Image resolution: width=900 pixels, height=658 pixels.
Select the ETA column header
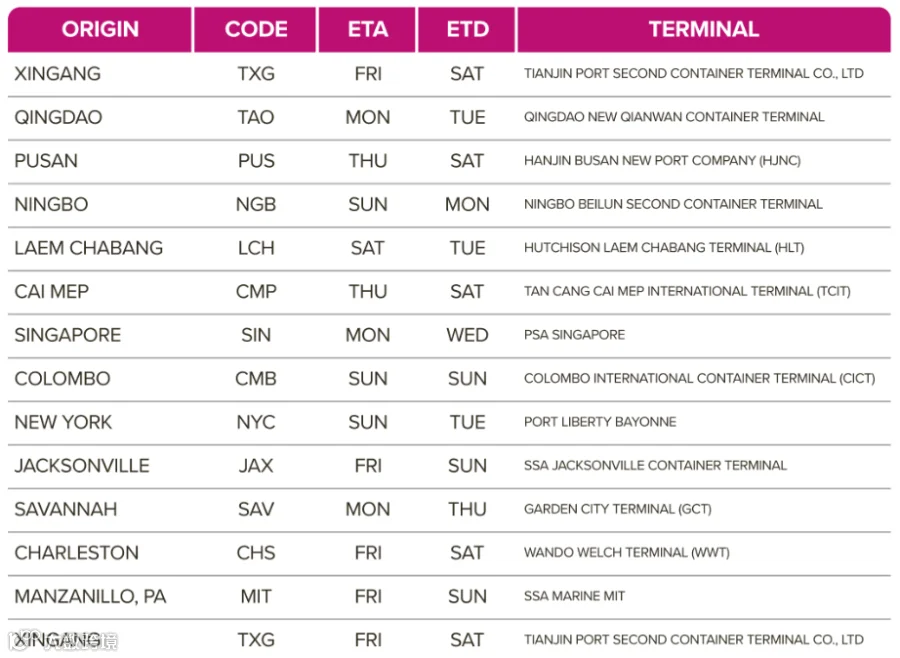[367, 29]
